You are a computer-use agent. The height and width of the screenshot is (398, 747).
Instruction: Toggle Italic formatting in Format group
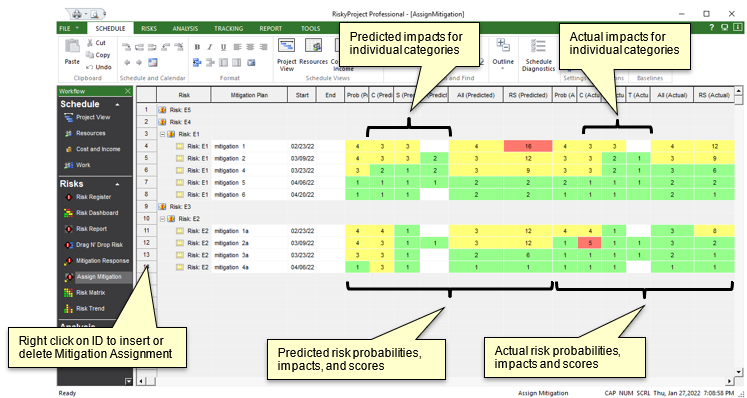tap(210, 47)
